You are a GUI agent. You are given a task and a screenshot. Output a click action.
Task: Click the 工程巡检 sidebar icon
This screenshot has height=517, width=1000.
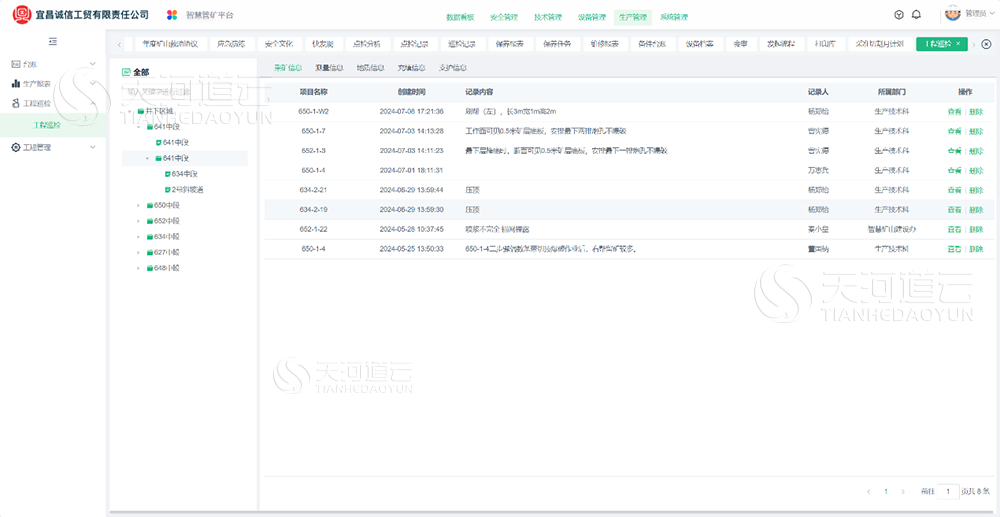(16, 103)
